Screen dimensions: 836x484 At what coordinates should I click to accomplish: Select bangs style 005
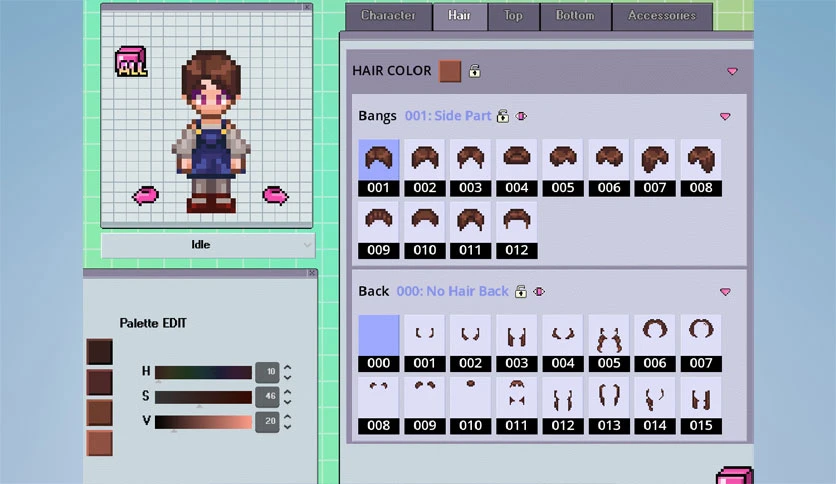(562, 168)
